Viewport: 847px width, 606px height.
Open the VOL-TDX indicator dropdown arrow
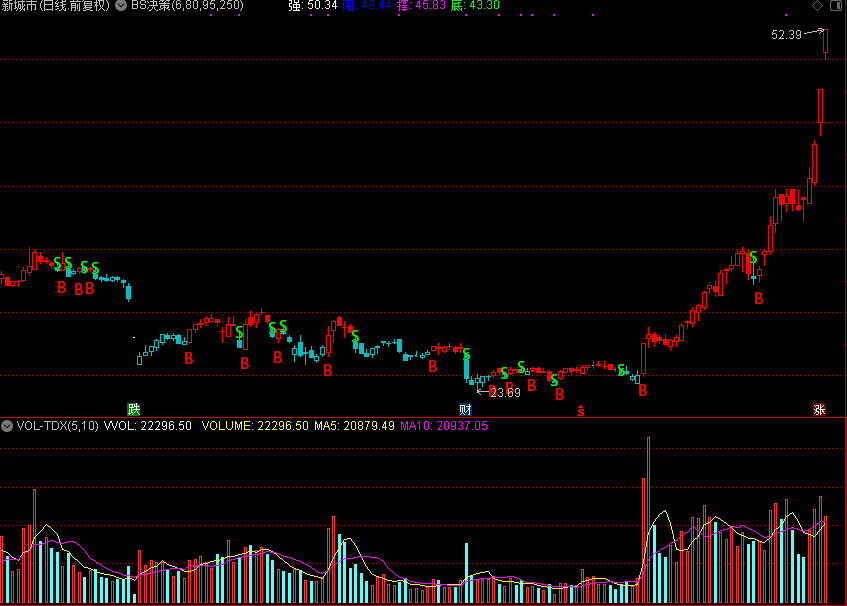7,426
